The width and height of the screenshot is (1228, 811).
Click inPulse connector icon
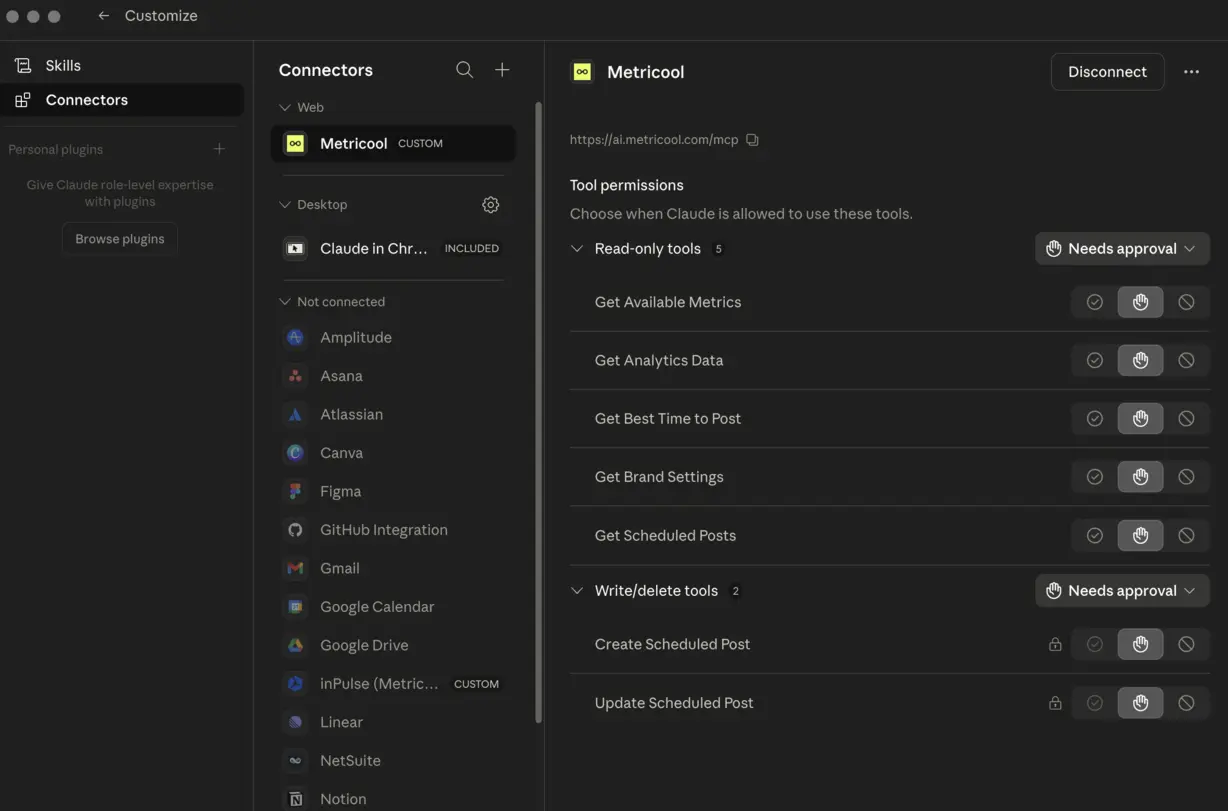(295, 684)
